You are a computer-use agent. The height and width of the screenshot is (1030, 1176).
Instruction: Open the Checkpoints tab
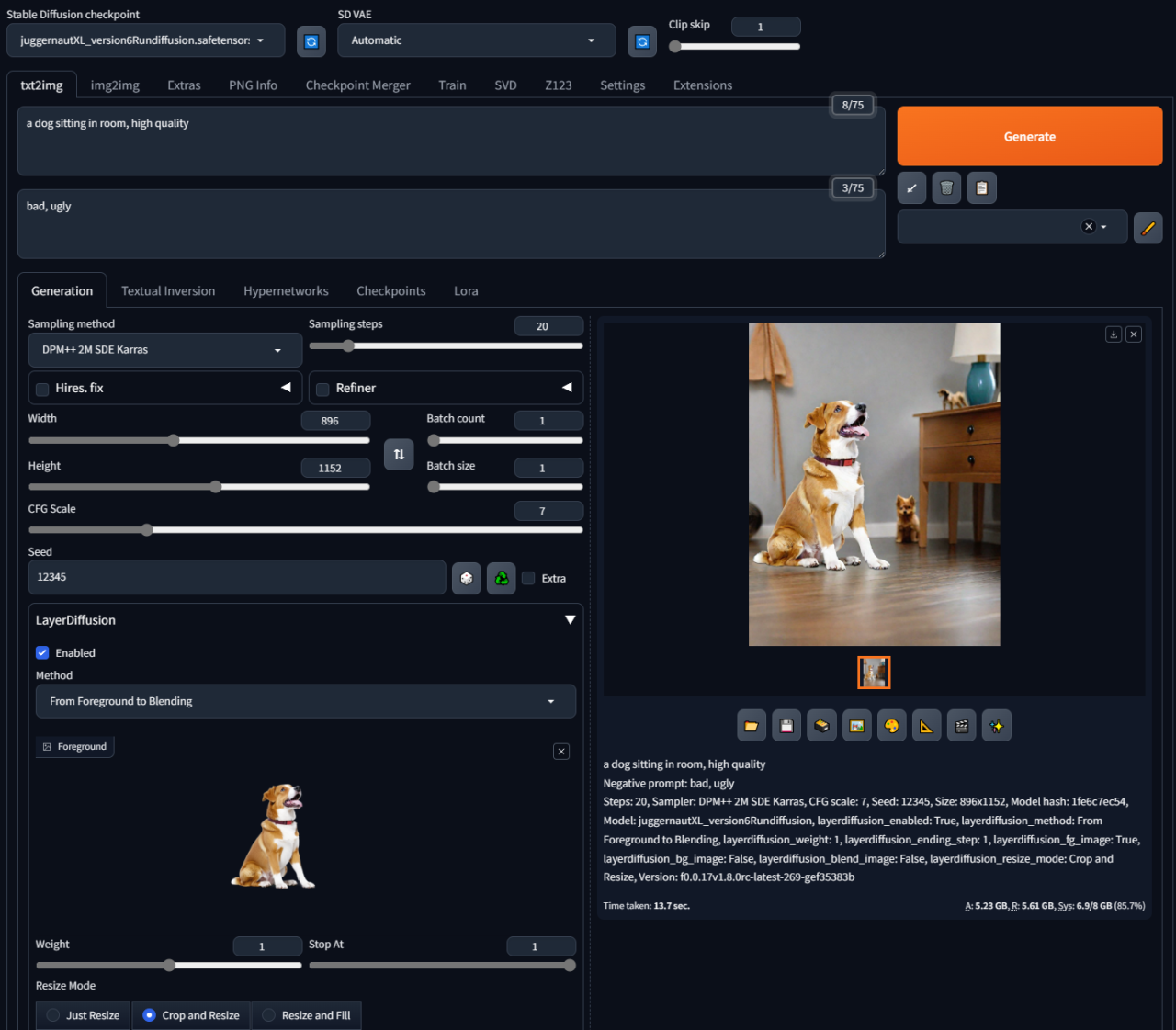390,291
